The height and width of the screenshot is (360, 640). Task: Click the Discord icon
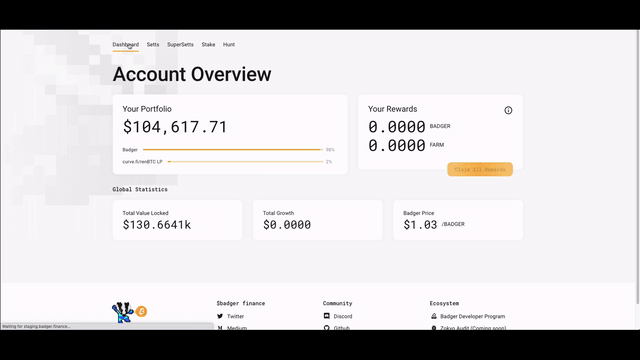(327, 316)
